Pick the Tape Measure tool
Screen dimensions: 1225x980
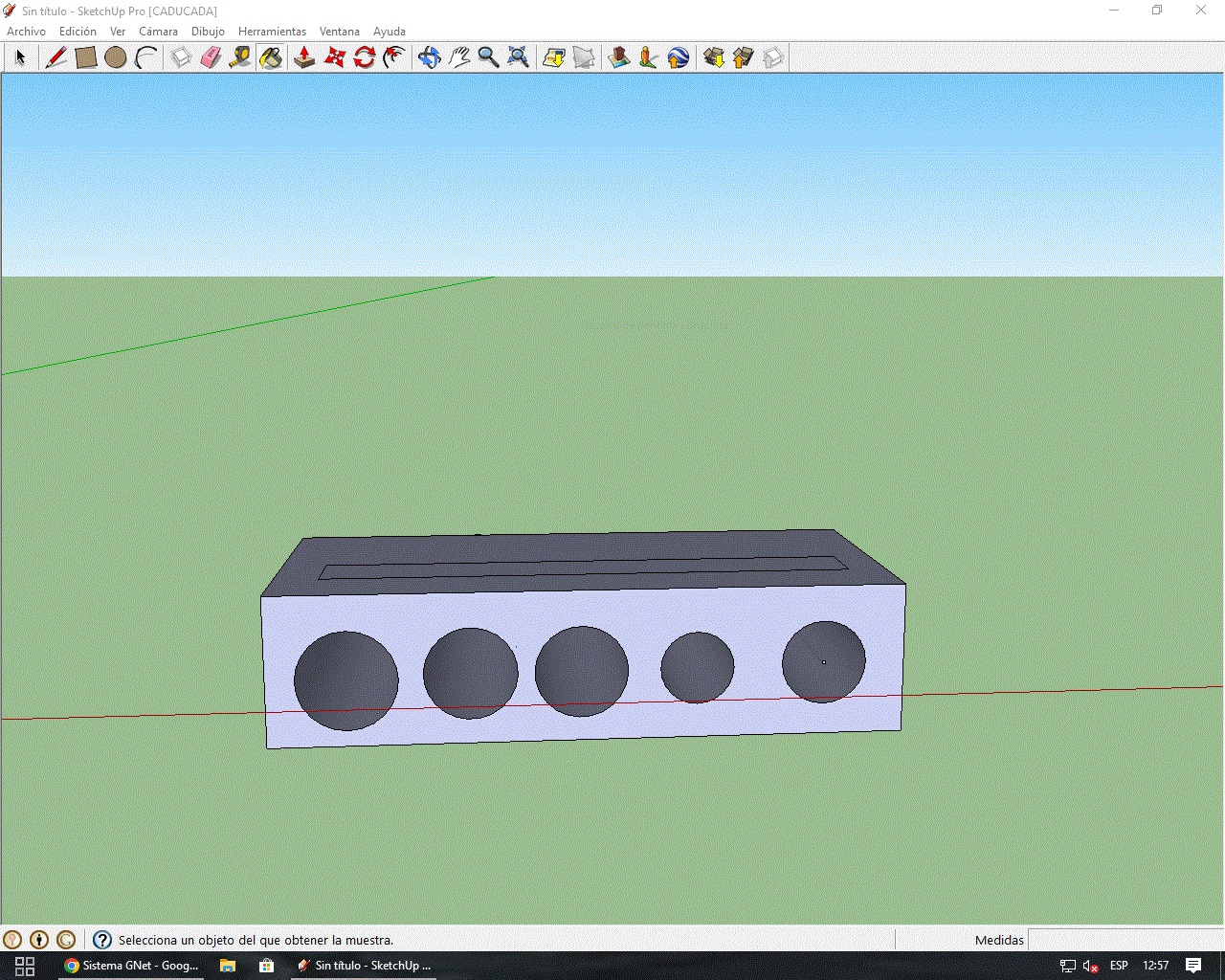point(240,58)
